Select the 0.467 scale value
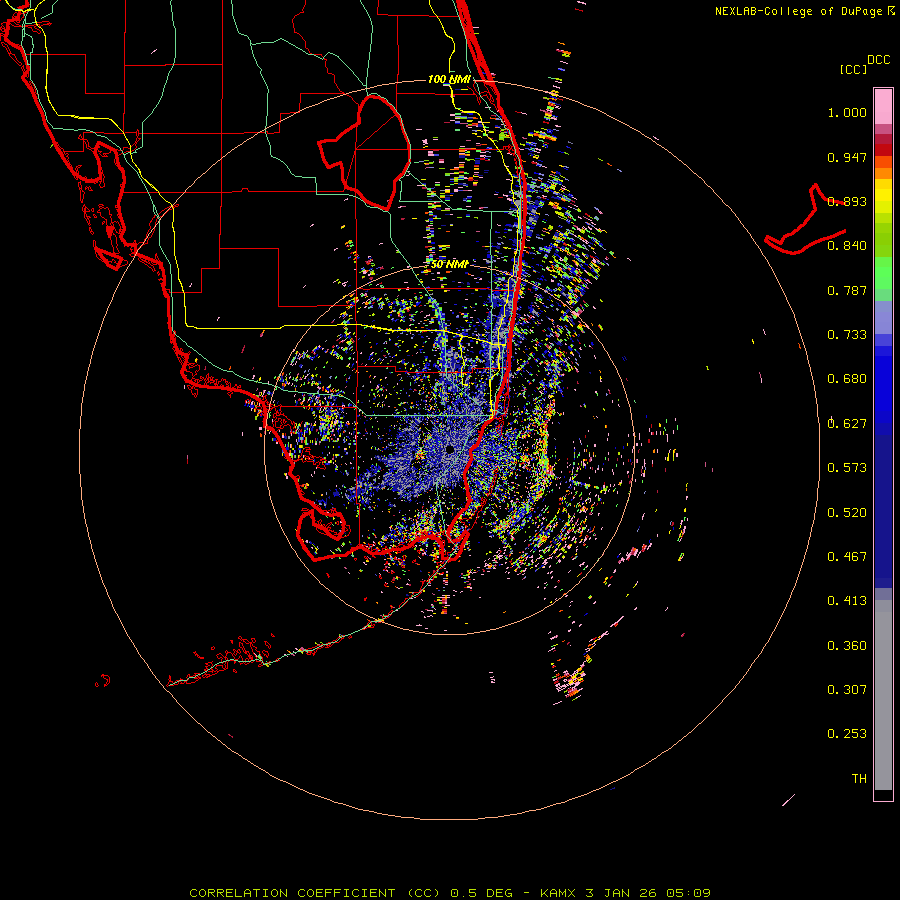Image resolution: width=900 pixels, height=900 pixels. click(847, 557)
